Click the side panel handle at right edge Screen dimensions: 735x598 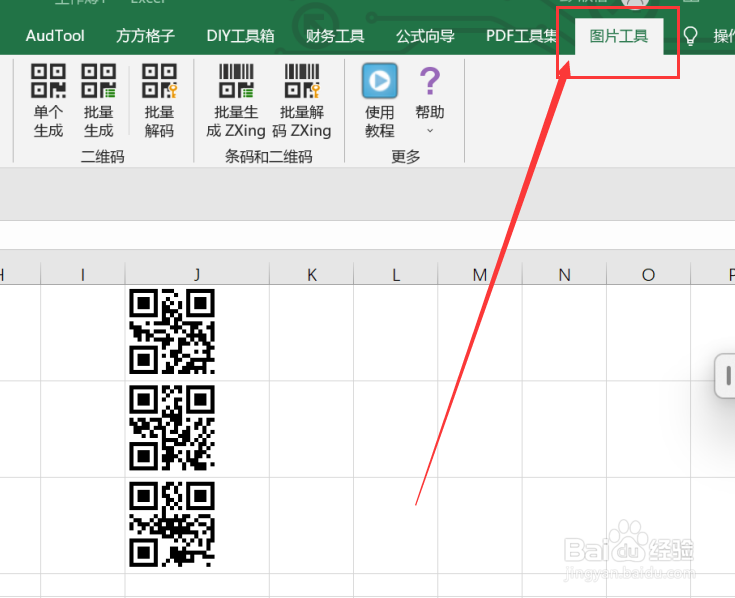coord(726,376)
